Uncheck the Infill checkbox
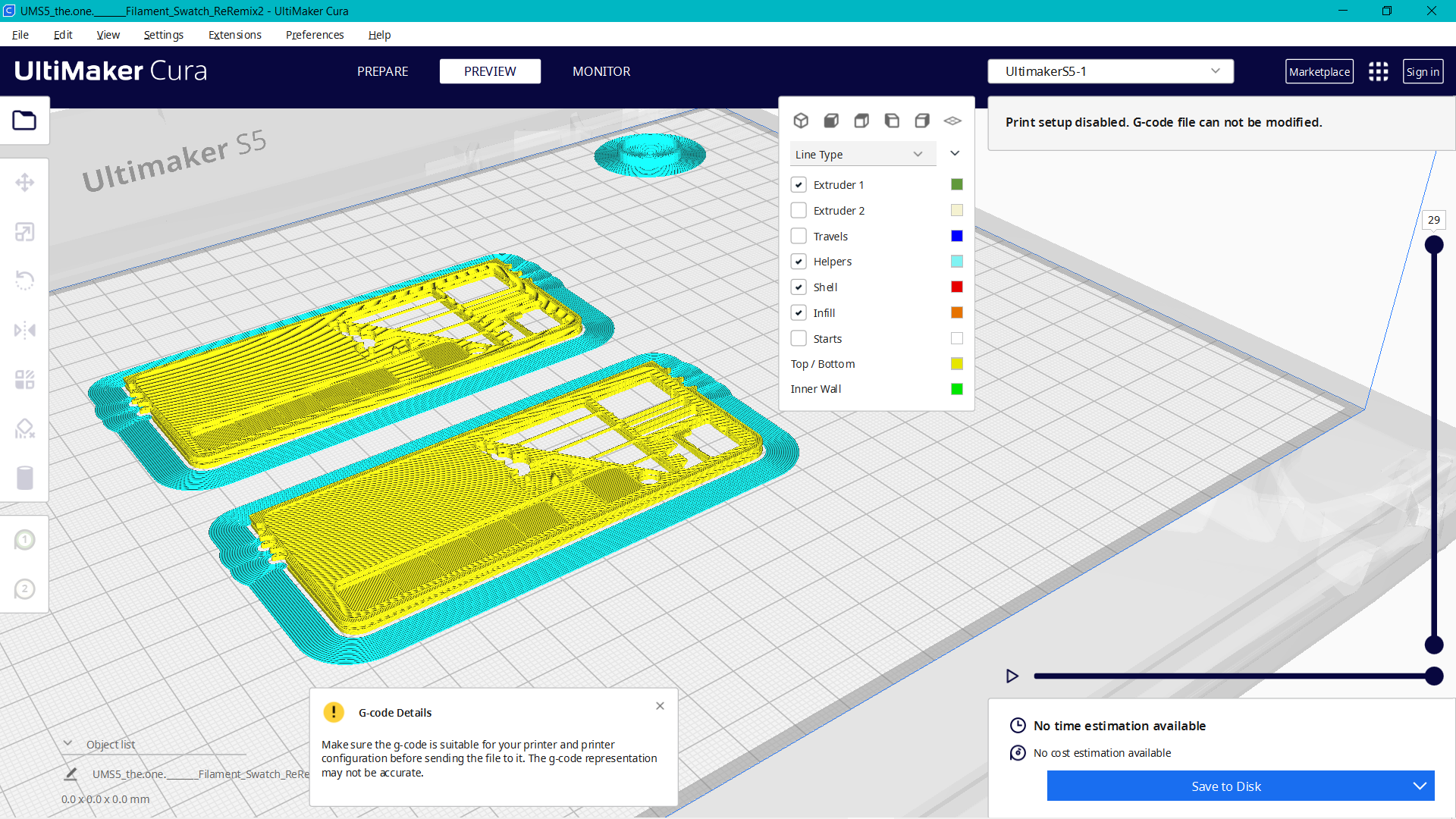1456x819 pixels. pos(799,312)
